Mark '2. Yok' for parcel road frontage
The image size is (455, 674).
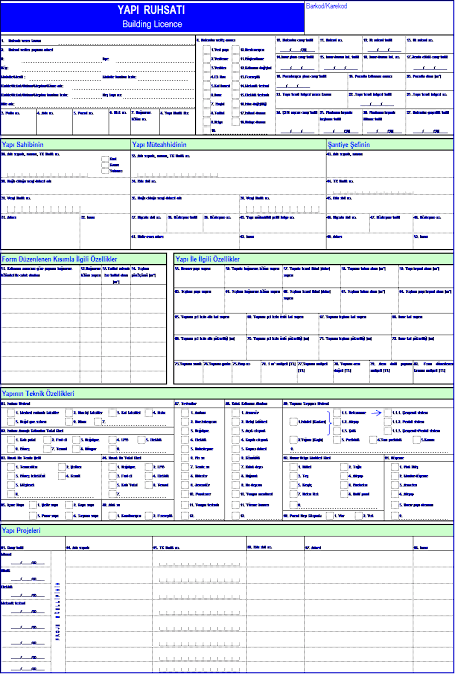point(359,515)
